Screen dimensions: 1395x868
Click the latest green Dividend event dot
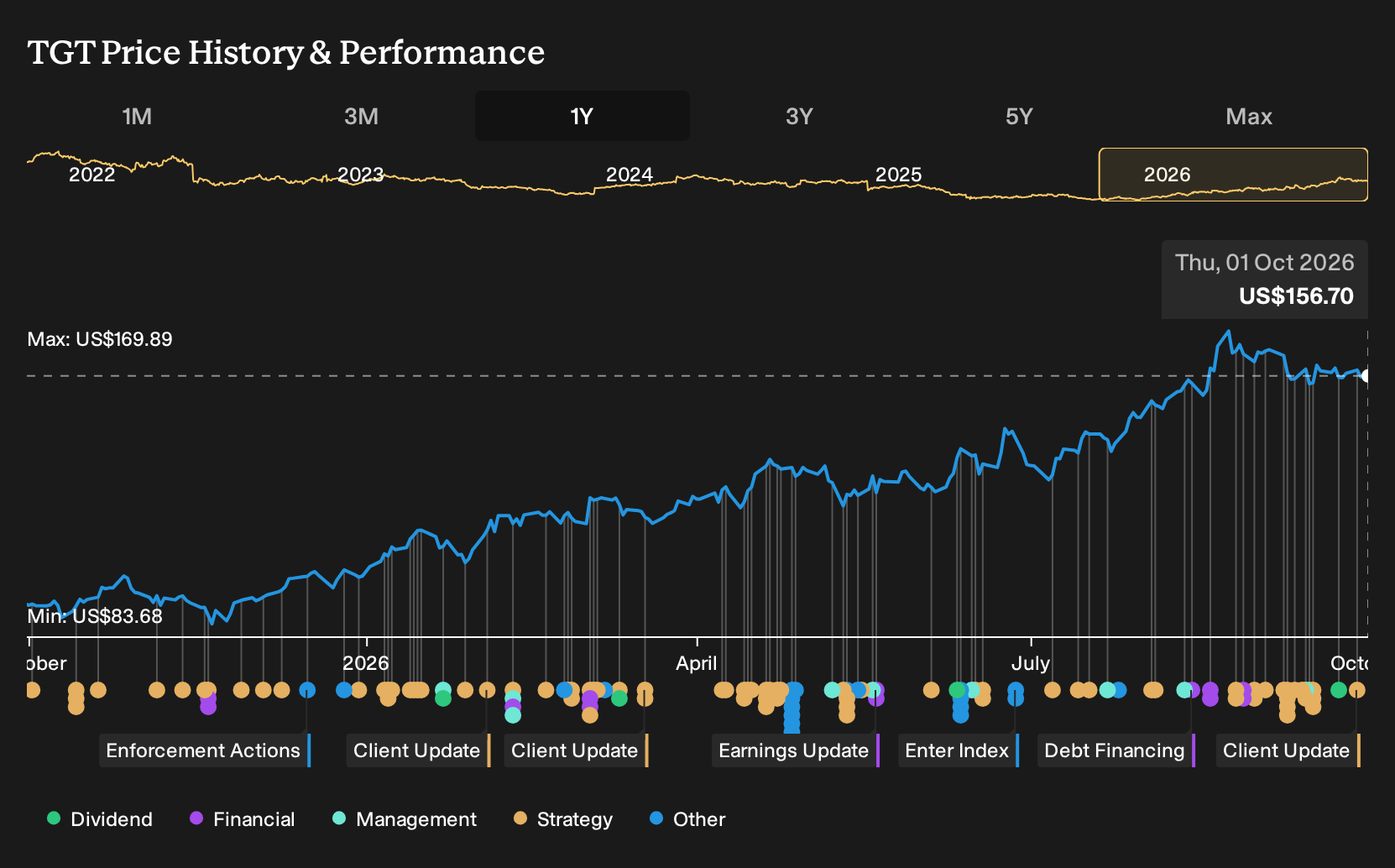click(1339, 690)
